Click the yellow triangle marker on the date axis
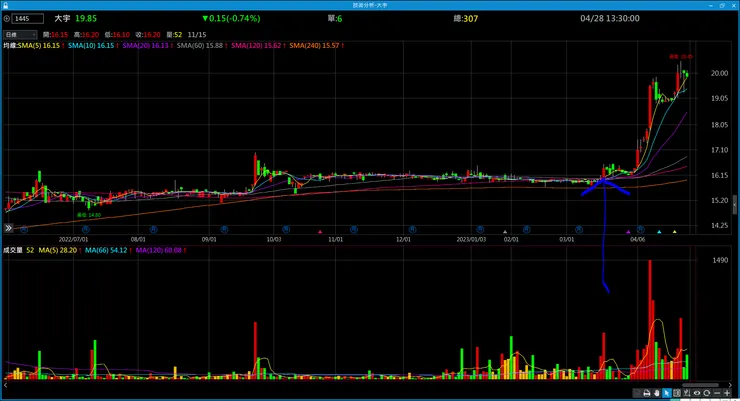This screenshot has width=740, height=401. (675, 232)
